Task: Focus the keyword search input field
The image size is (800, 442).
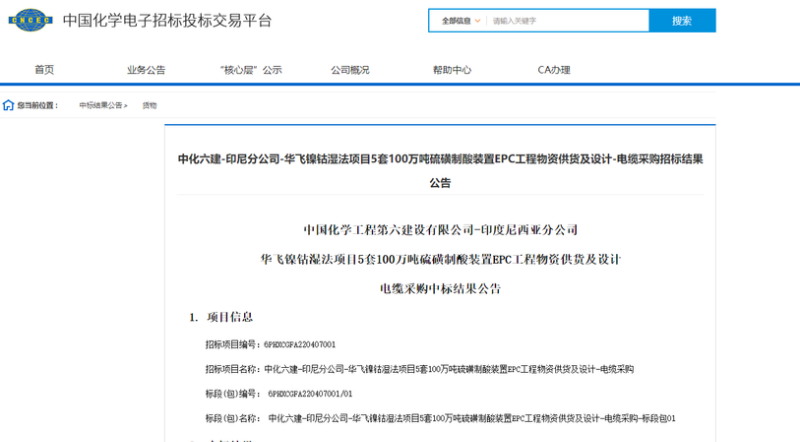Action: [x=567, y=21]
